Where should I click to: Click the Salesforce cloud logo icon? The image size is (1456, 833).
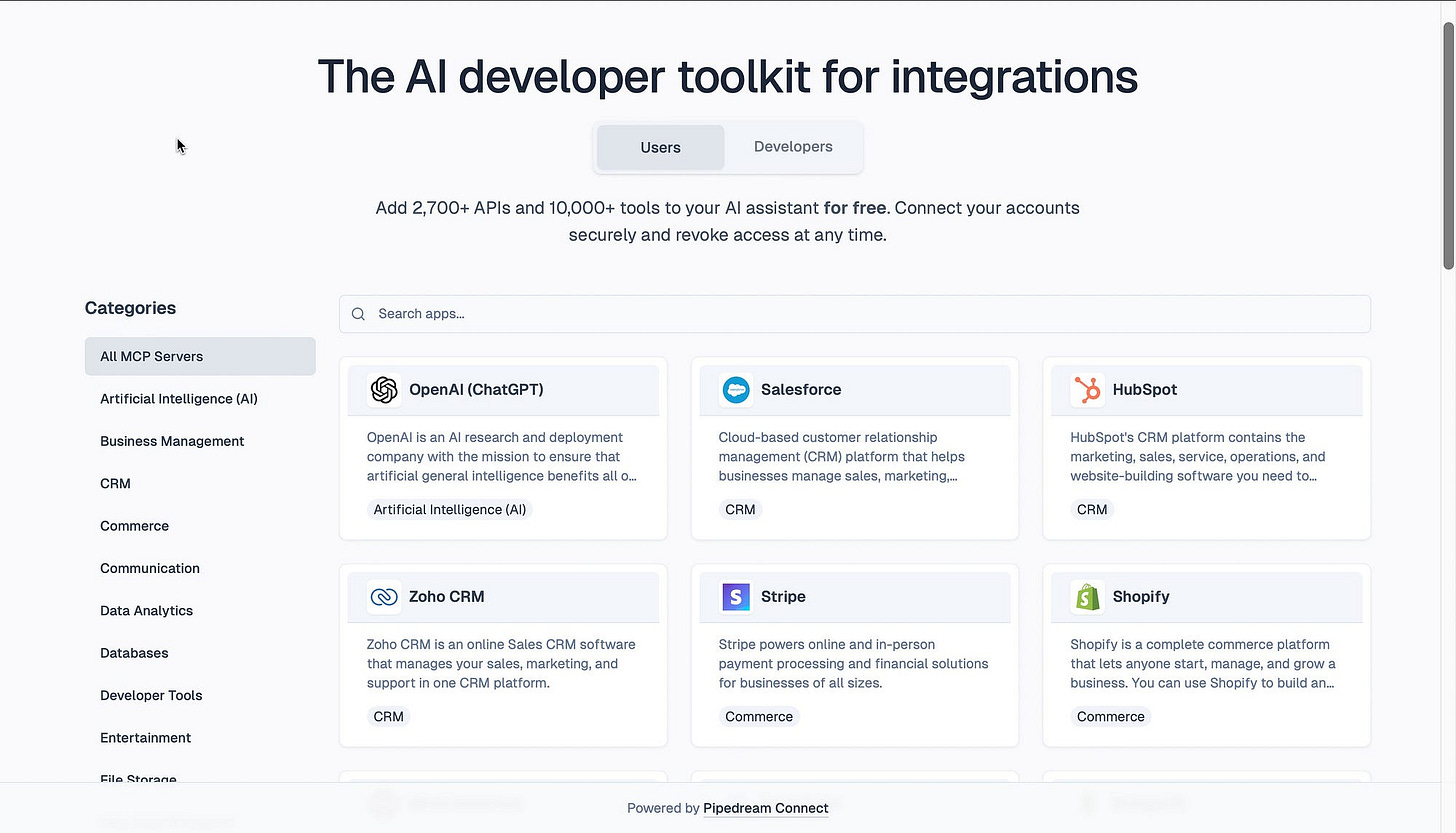[x=736, y=390]
